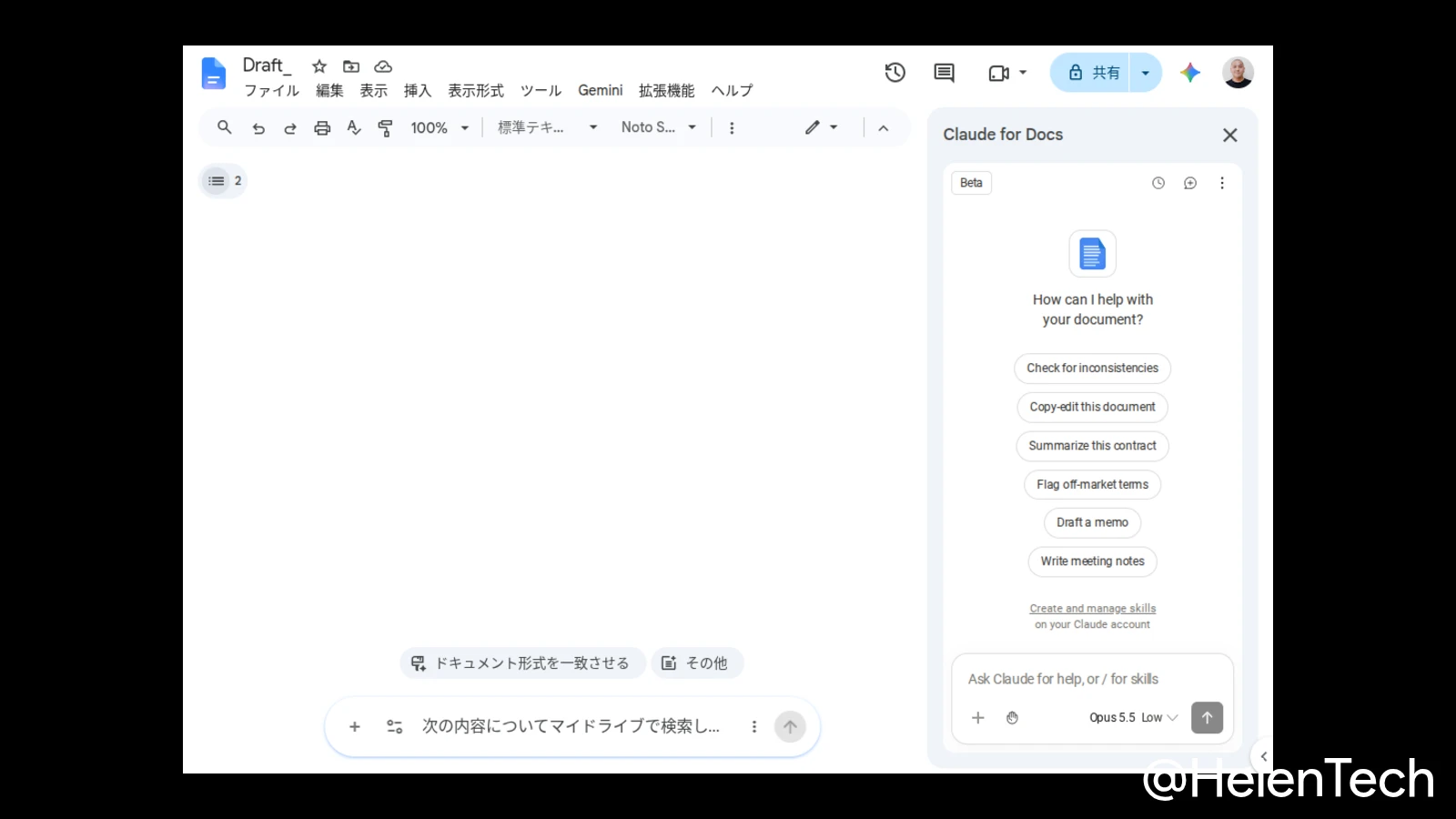The image size is (1456, 819).
Task: Close Claude for Docs panel
Action: click(1230, 135)
